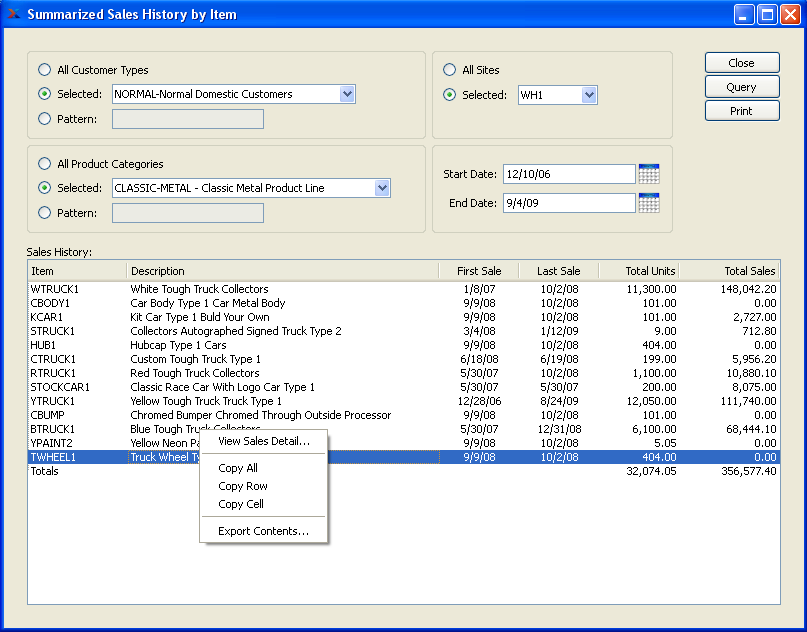Open the Start Date calendar picker

coord(648,174)
